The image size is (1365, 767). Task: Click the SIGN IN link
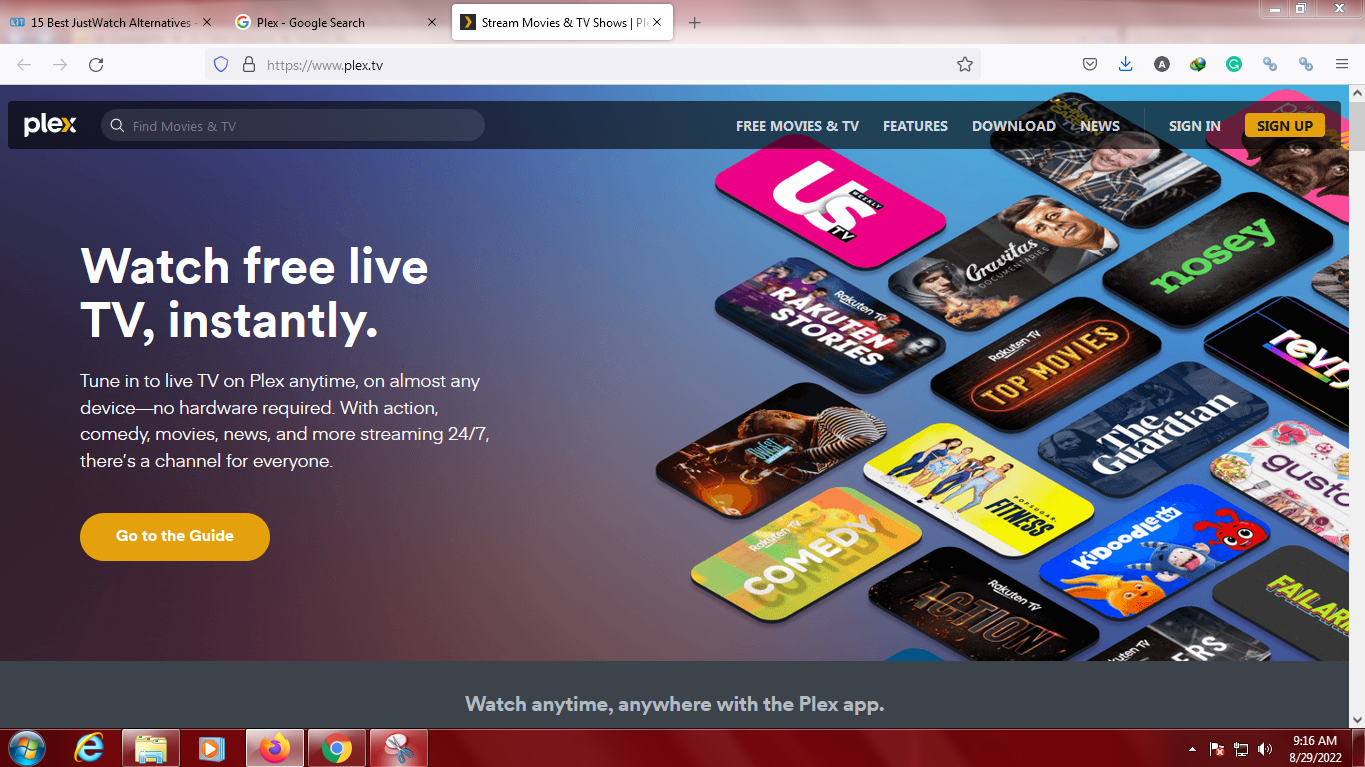coord(1195,126)
